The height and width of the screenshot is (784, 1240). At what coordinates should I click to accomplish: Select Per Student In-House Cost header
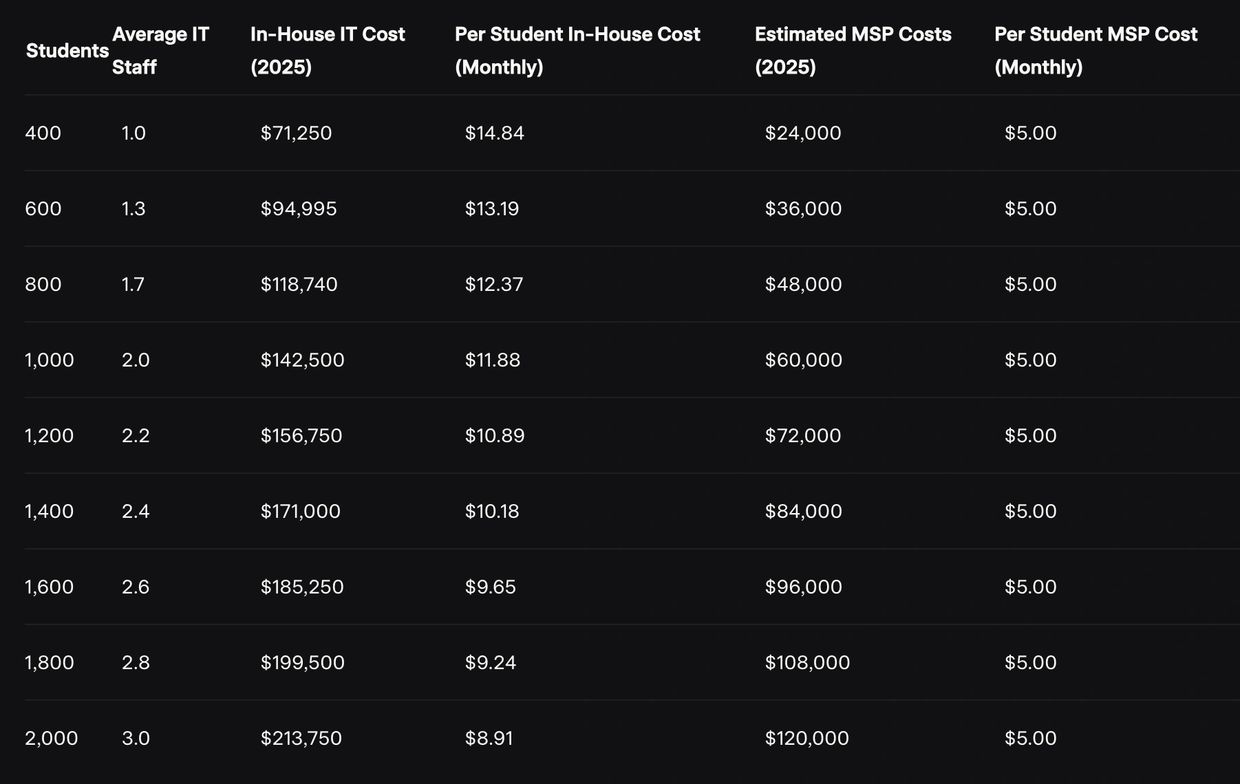click(577, 50)
